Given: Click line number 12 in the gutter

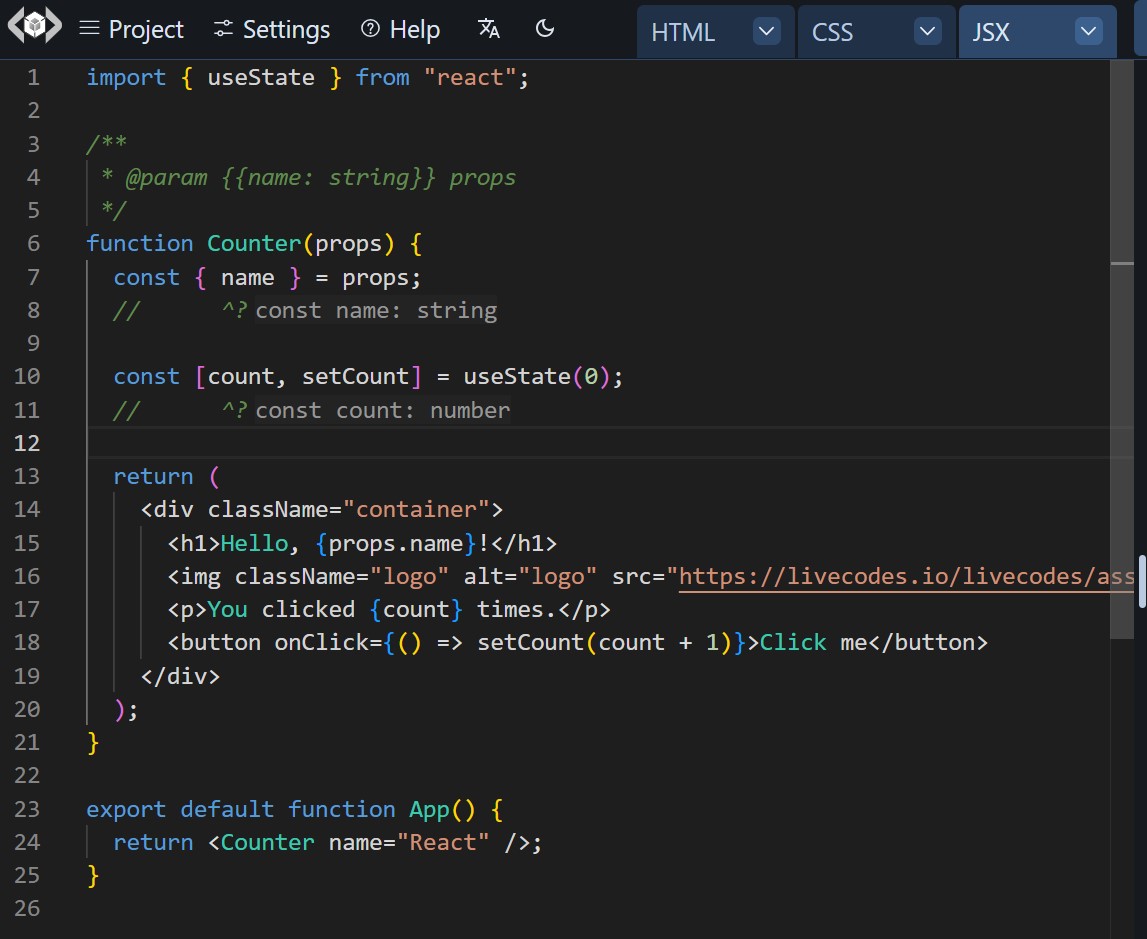Looking at the screenshot, I should (x=27, y=442).
